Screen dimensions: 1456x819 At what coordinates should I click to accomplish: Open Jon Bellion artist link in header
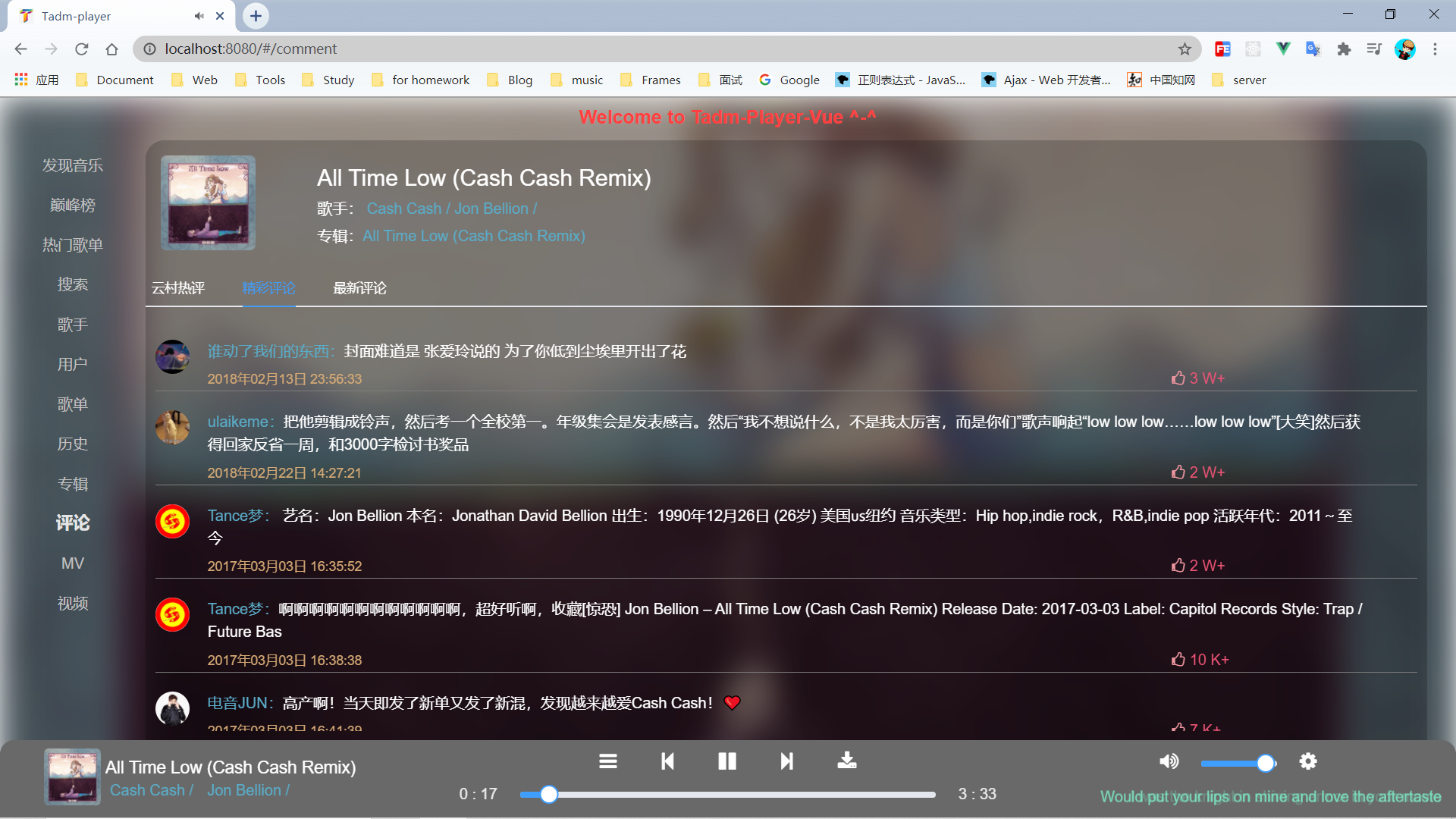tap(491, 209)
